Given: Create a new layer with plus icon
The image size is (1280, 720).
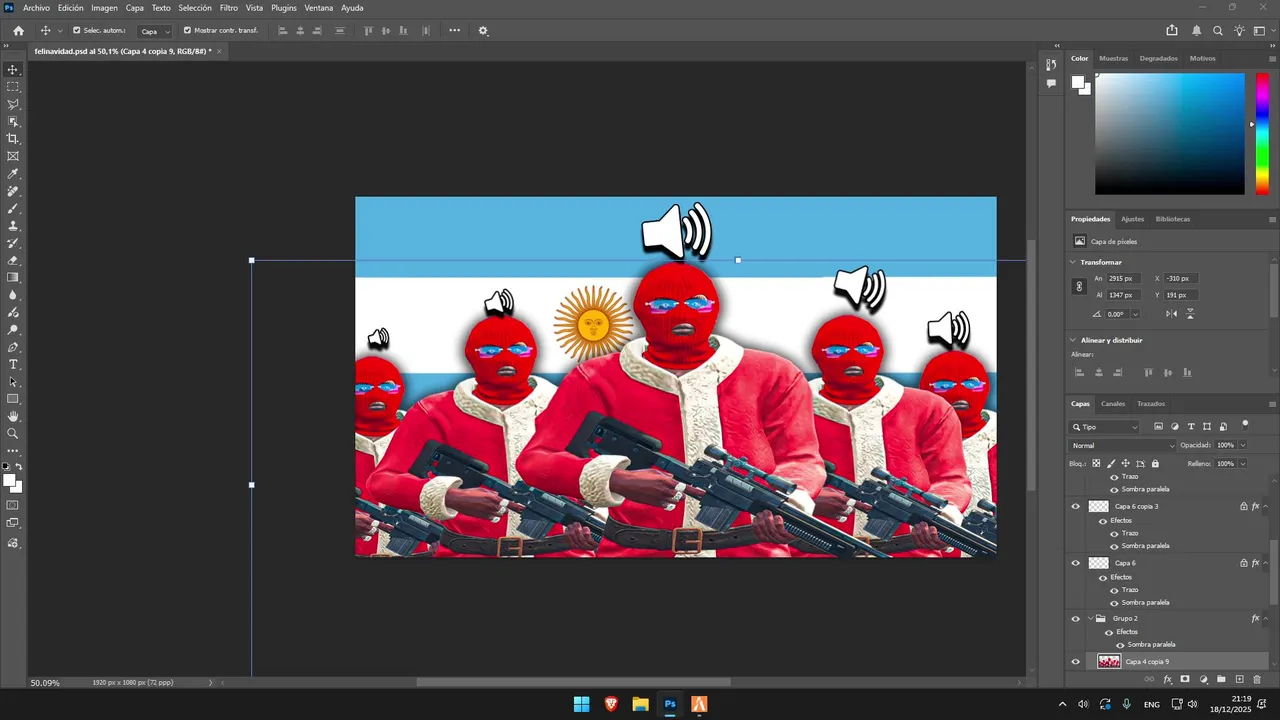Looking at the screenshot, I should (1239, 679).
